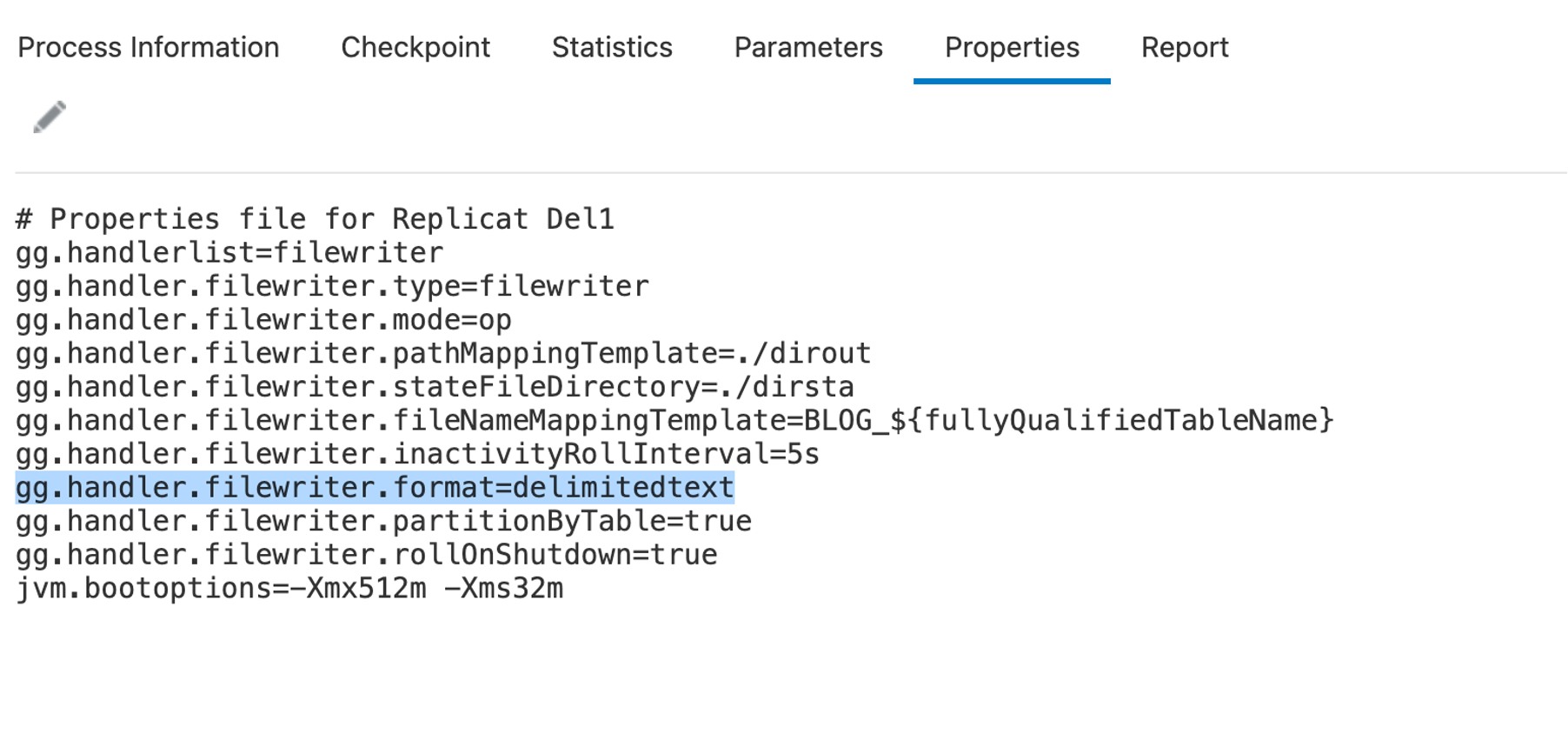This screenshot has width=1568, height=734.
Task: Click the gg.handlerlist=filewriter line
Action: 229,253
